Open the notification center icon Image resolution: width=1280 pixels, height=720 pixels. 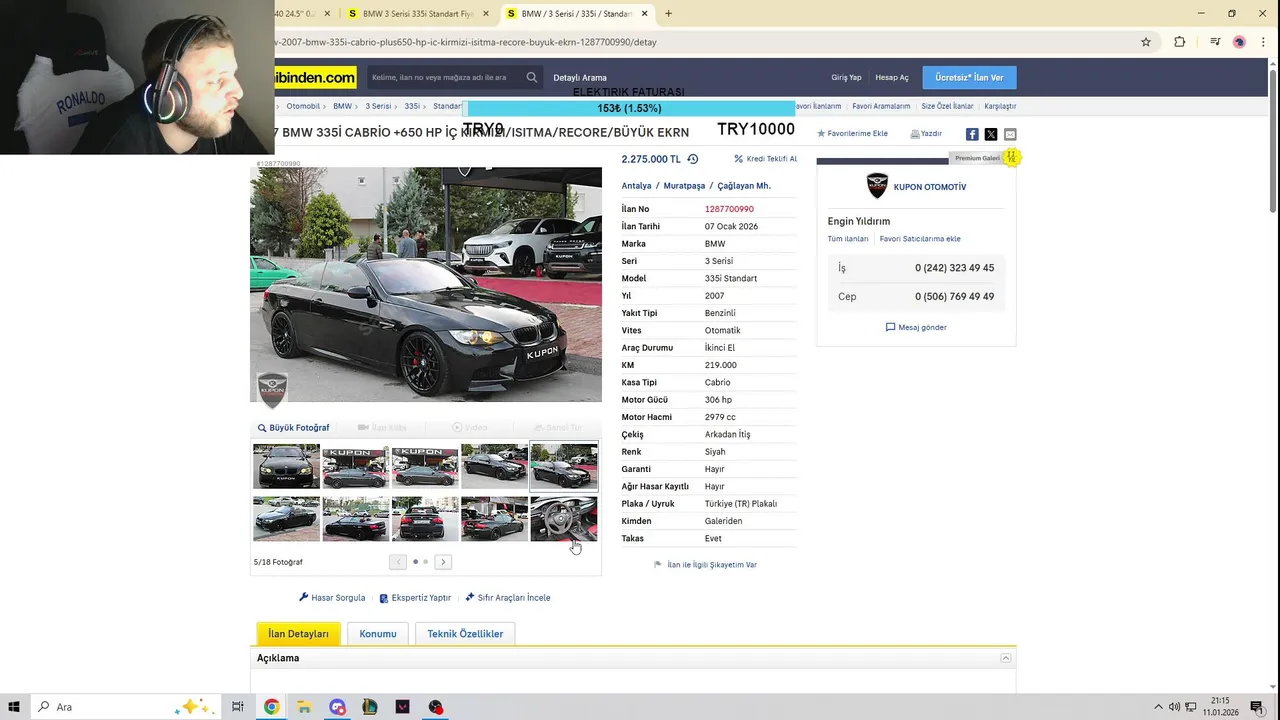pyautogui.click(x=1257, y=707)
